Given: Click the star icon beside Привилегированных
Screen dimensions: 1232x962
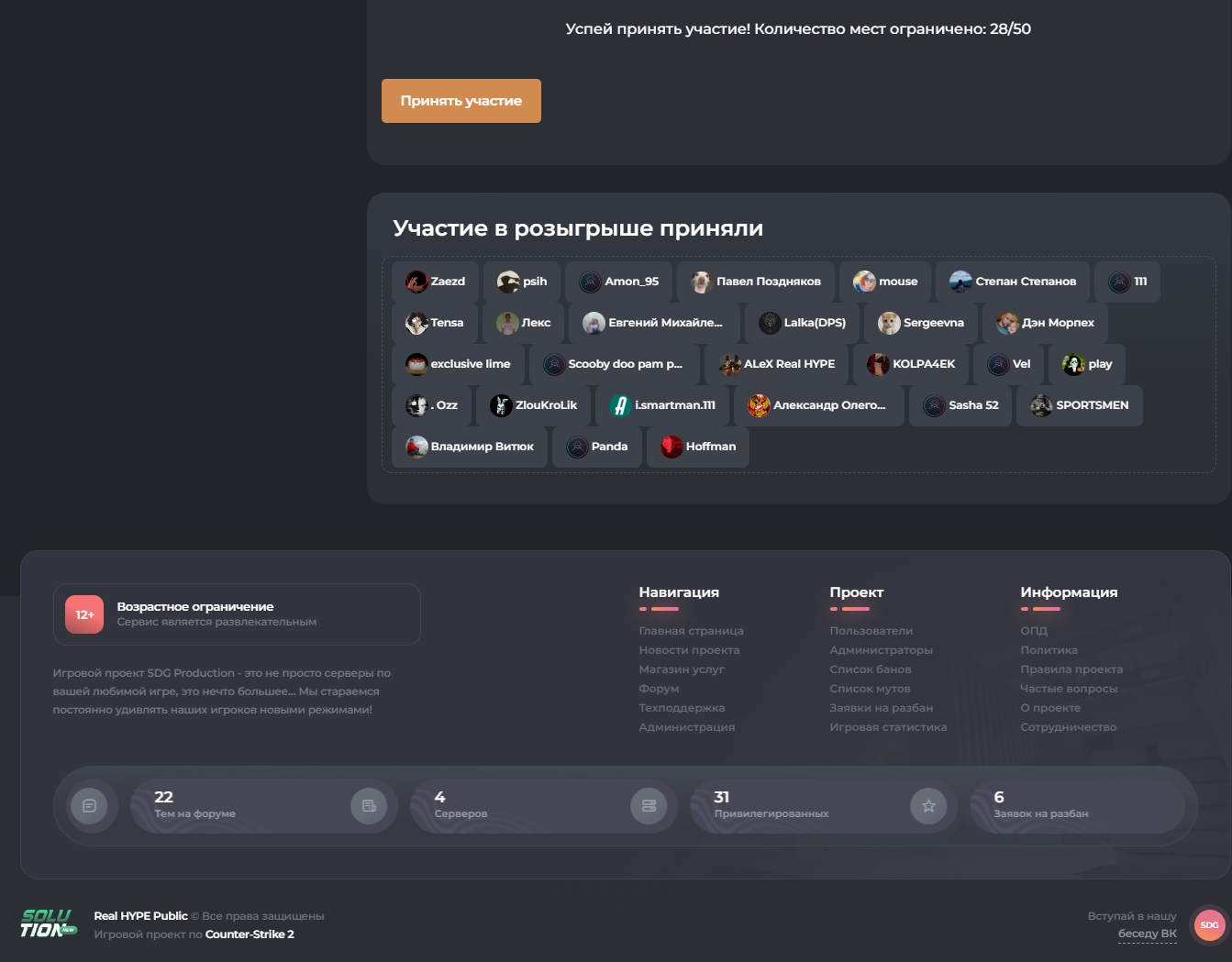Looking at the screenshot, I should pyautogui.click(x=928, y=805).
